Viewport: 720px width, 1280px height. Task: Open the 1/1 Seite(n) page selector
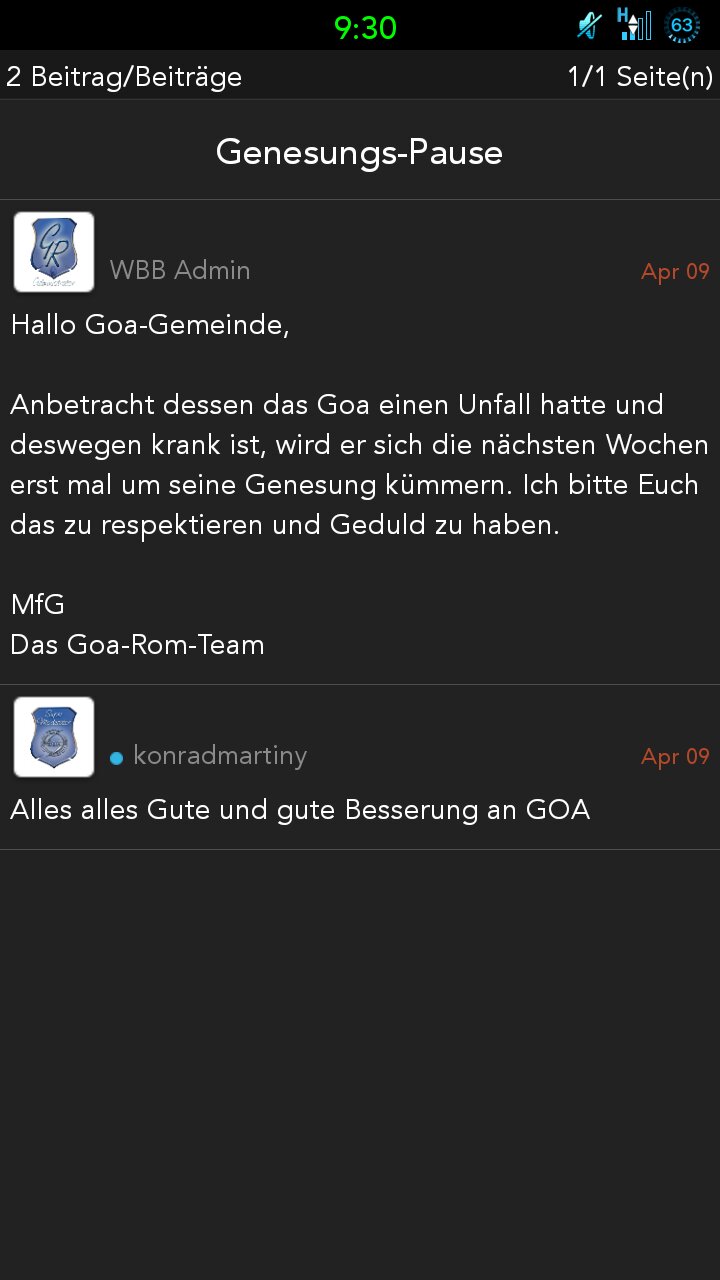pos(640,76)
